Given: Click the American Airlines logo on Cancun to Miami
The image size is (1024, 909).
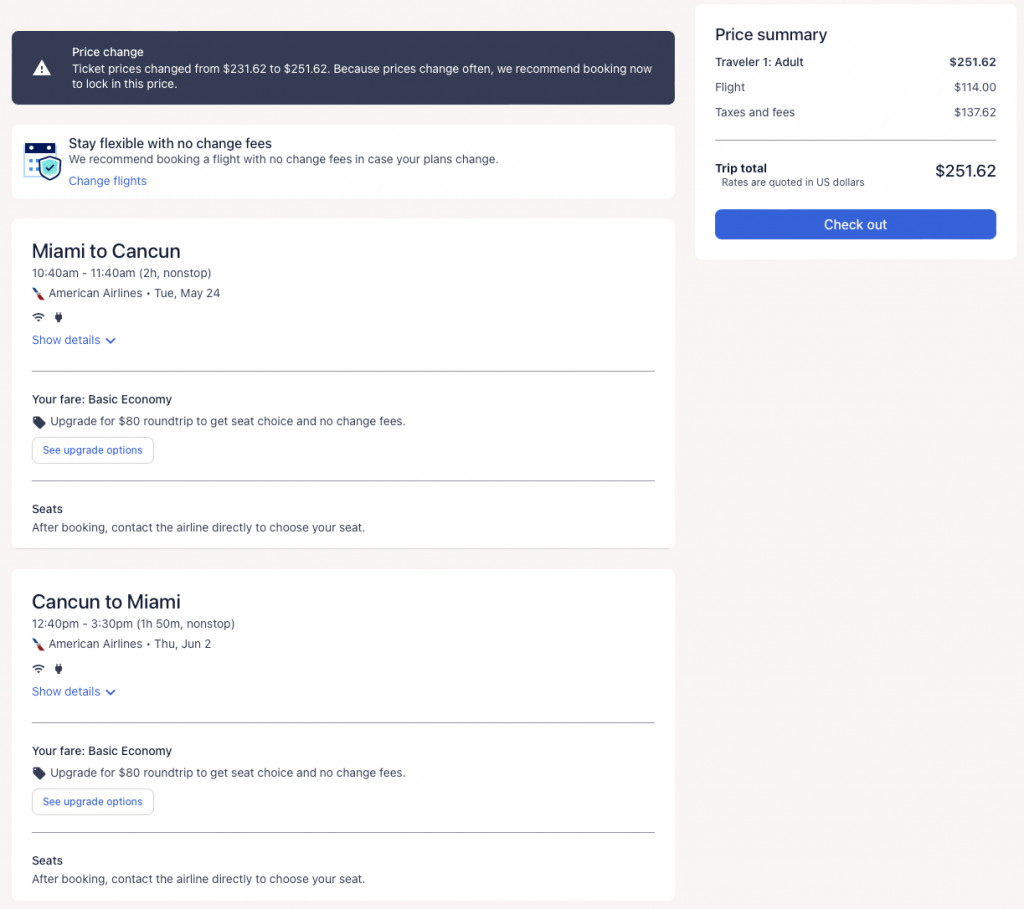Looking at the screenshot, I should point(38,645).
